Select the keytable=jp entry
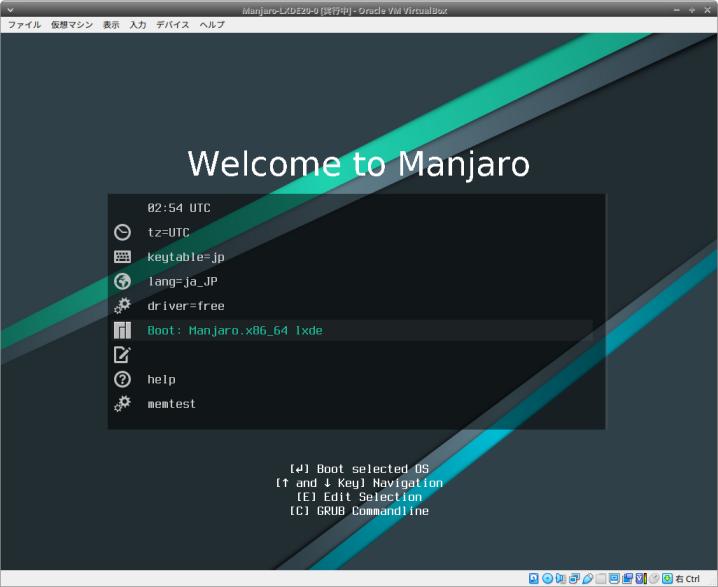The height and width of the screenshot is (587, 718). click(186, 257)
